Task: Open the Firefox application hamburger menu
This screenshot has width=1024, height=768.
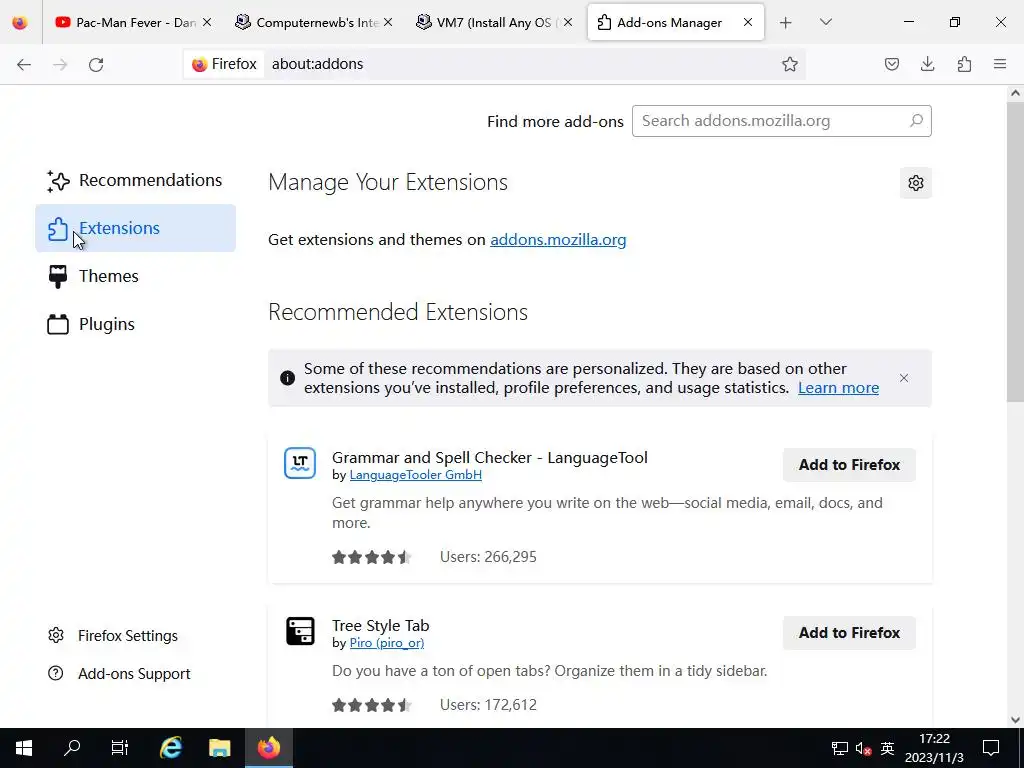Action: point(1000,64)
